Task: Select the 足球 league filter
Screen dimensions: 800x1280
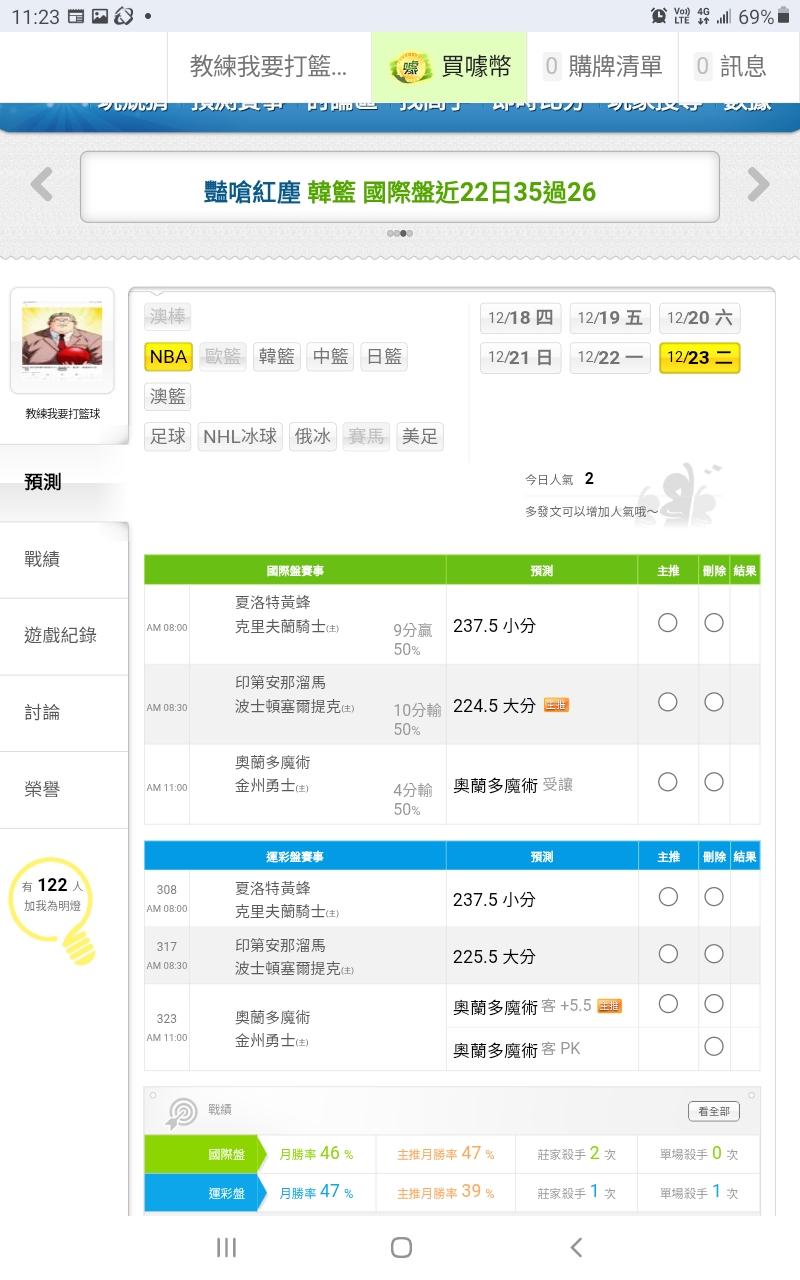Action: 168,437
